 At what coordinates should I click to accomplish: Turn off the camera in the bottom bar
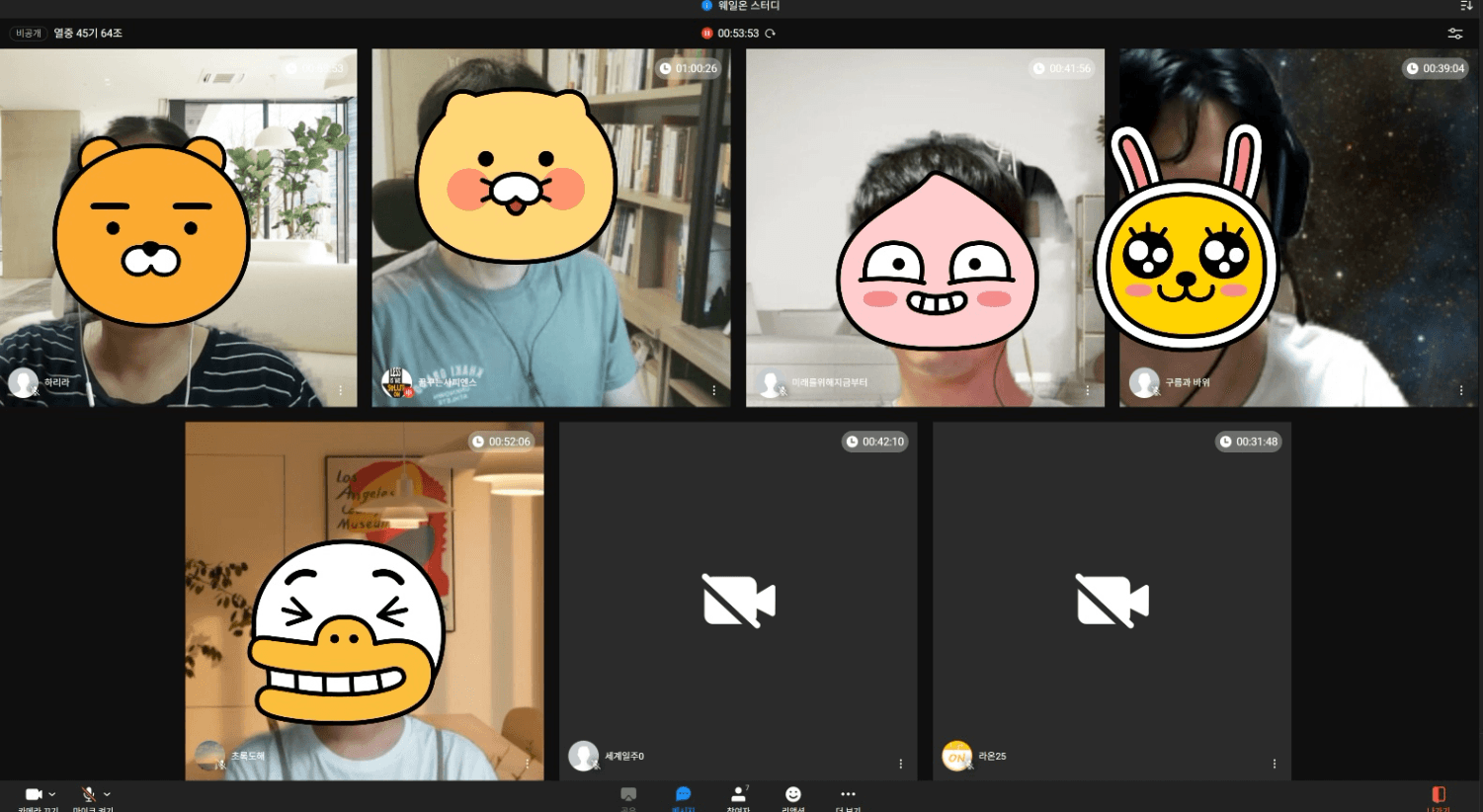(x=34, y=794)
